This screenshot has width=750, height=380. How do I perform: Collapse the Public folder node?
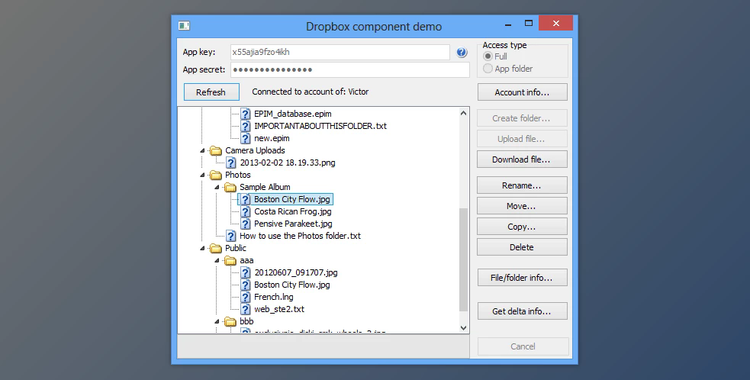[x=202, y=248]
